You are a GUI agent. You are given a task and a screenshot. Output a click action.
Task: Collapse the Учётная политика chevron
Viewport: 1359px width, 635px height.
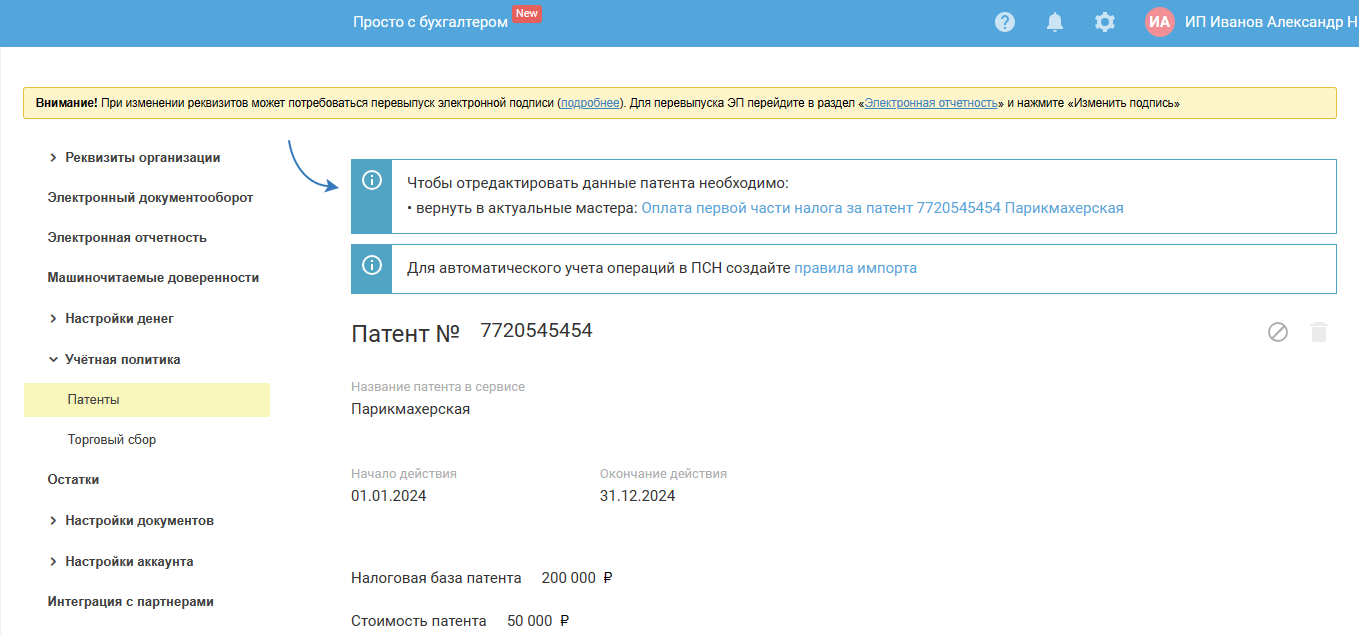point(53,359)
